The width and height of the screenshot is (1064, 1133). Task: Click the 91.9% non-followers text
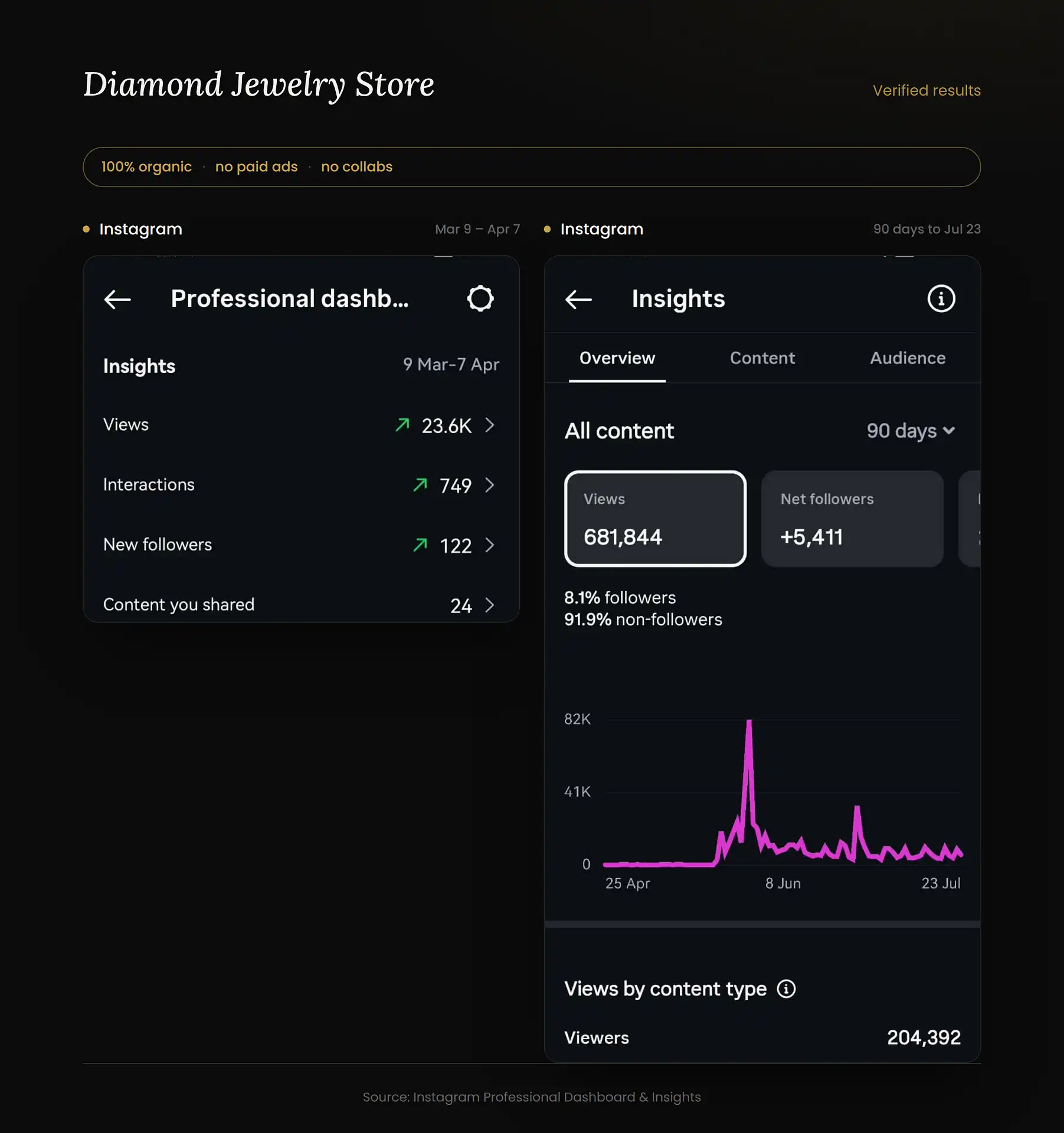pyautogui.click(x=643, y=620)
